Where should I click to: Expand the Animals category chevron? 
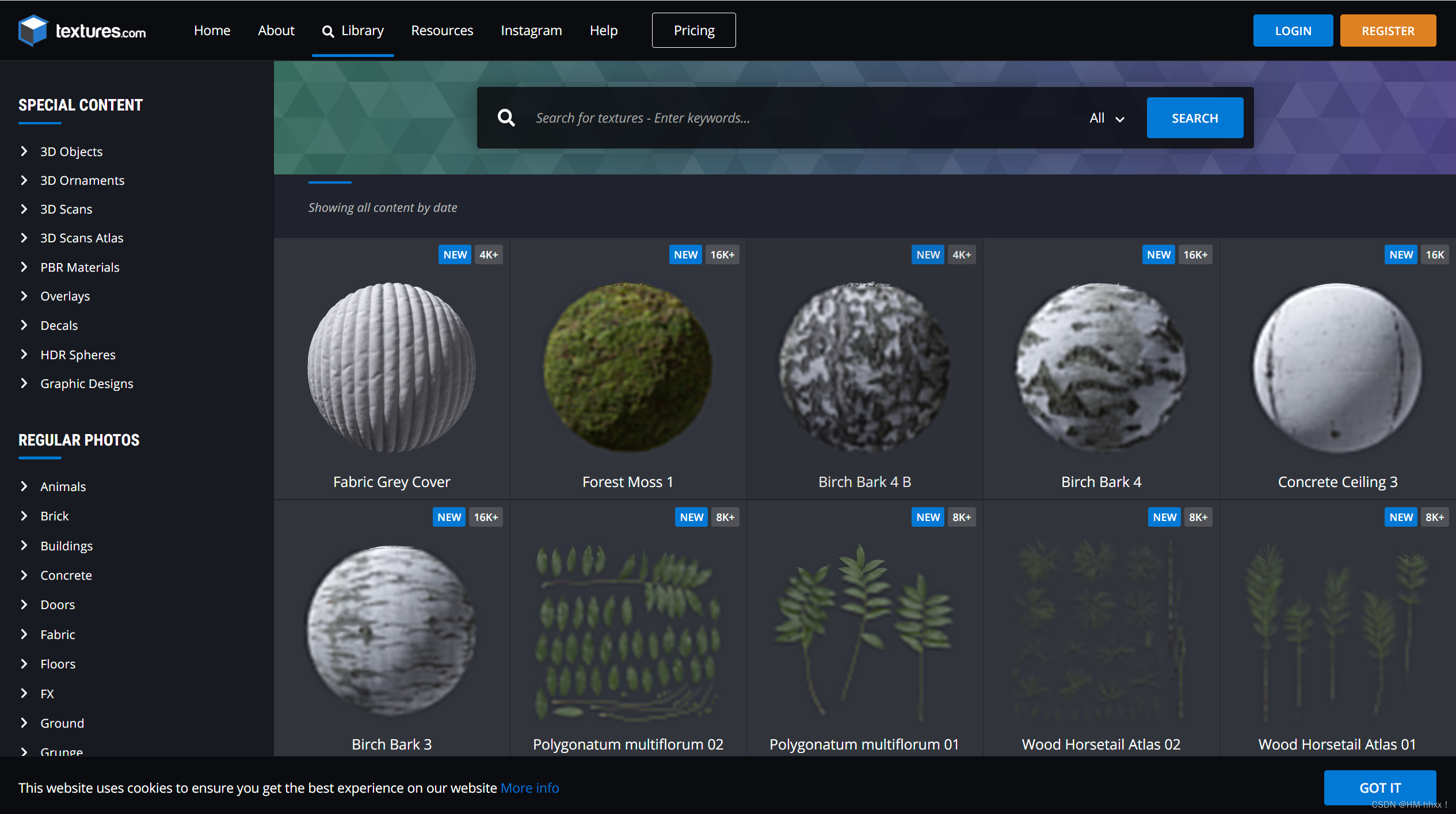coord(24,486)
